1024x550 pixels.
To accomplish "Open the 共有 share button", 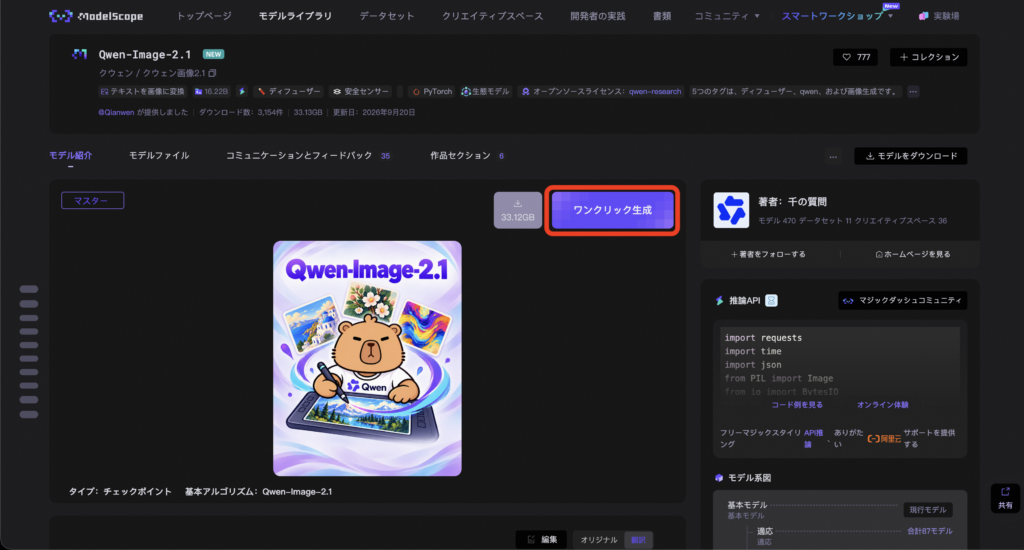I will tap(1005, 498).
